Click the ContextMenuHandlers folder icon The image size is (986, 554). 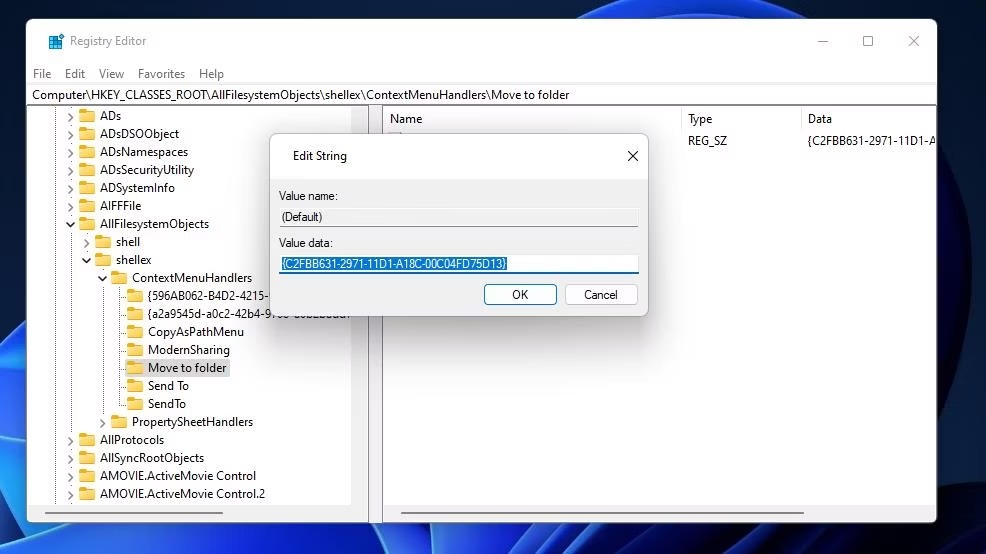click(x=119, y=278)
